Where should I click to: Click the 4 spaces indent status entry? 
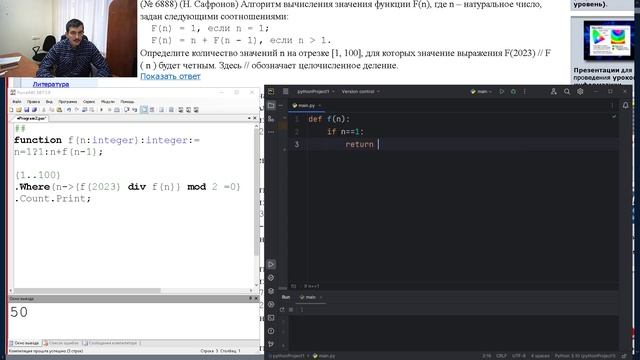click(x=540, y=356)
